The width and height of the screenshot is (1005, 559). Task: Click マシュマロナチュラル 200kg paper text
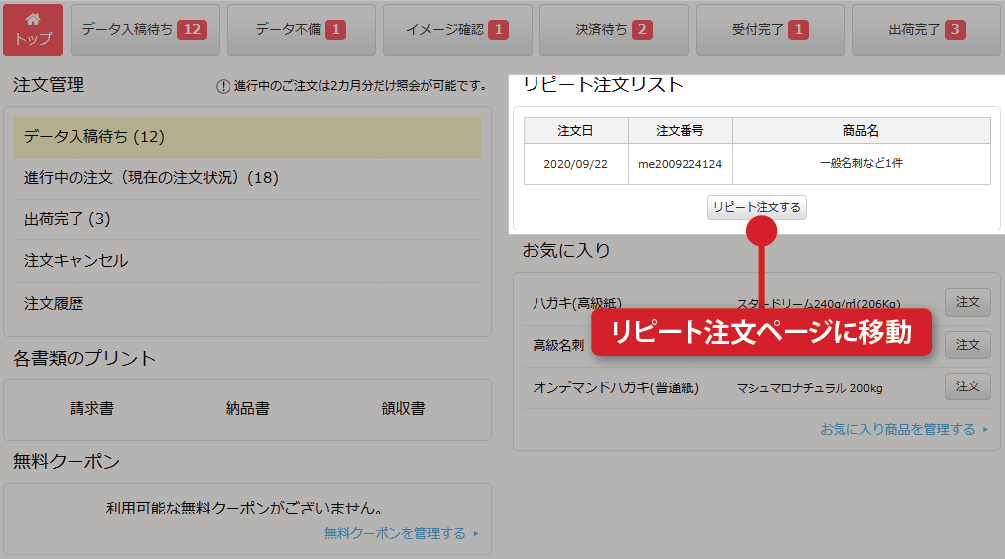click(x=810, y=388)
